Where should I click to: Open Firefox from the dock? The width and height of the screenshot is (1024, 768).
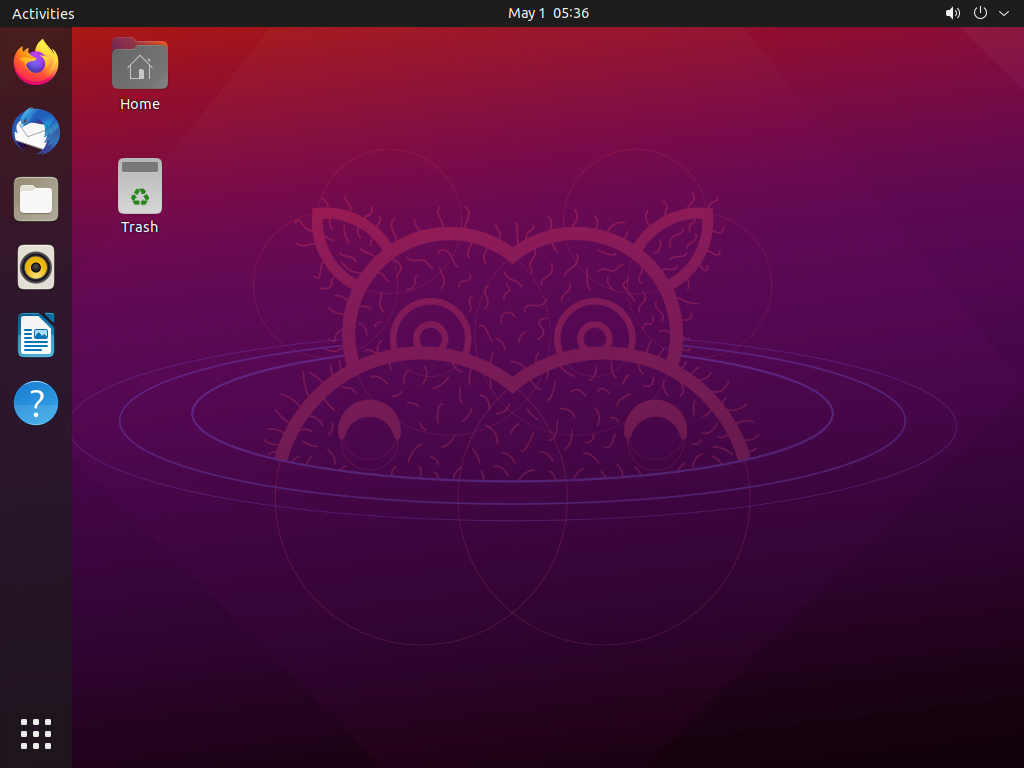[36, 63]
